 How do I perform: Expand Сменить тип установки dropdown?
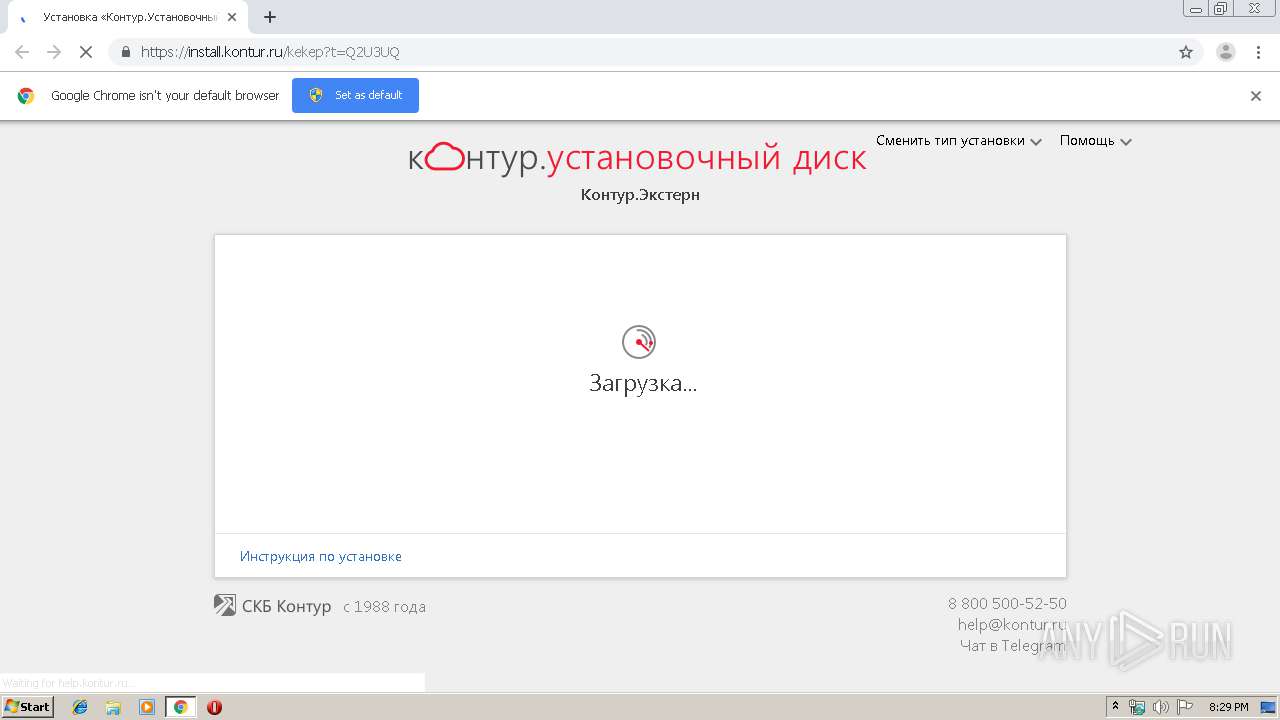pos(959,141)
